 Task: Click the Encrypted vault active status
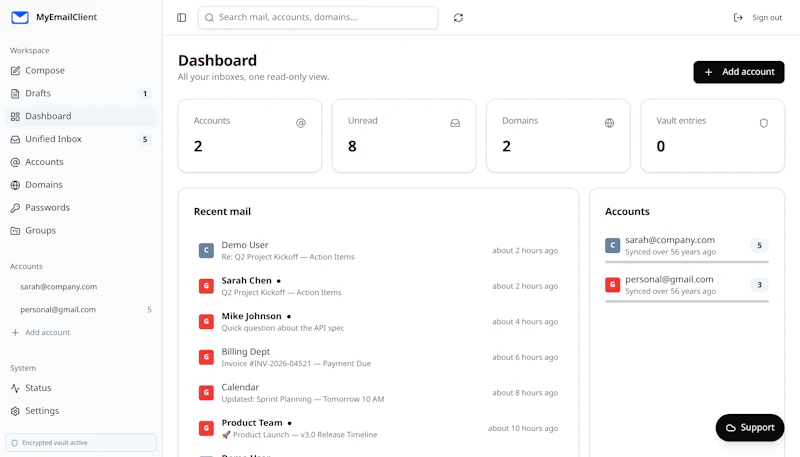[x=81, y=443]
